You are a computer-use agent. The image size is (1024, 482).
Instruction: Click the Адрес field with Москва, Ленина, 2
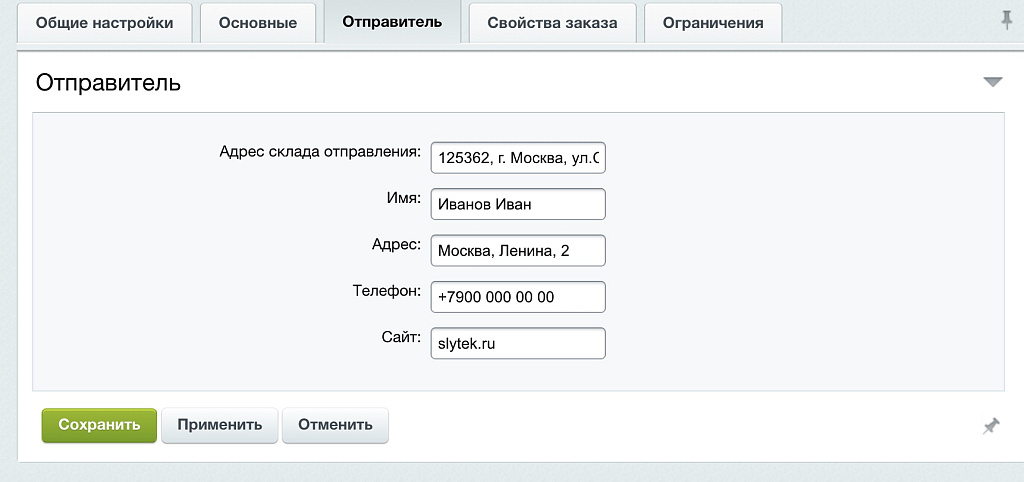pyautogui.click(x=518, y=251)
